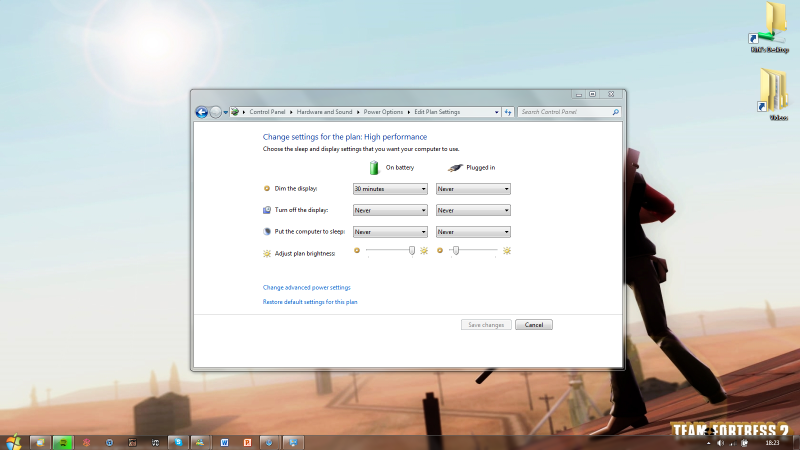Go to Hardware and Sound breadcrumb

324,112
